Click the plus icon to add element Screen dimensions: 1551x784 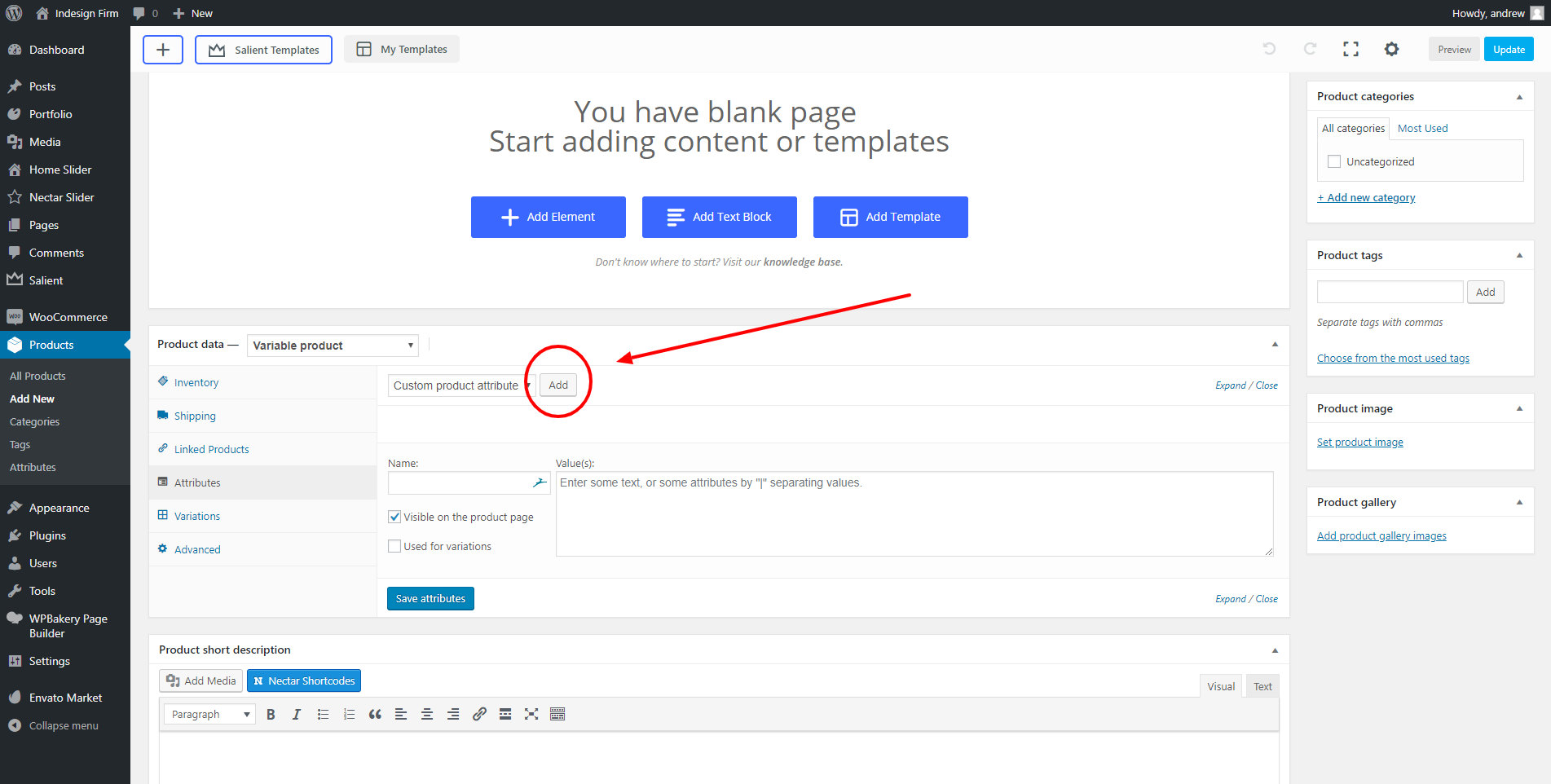163,50
